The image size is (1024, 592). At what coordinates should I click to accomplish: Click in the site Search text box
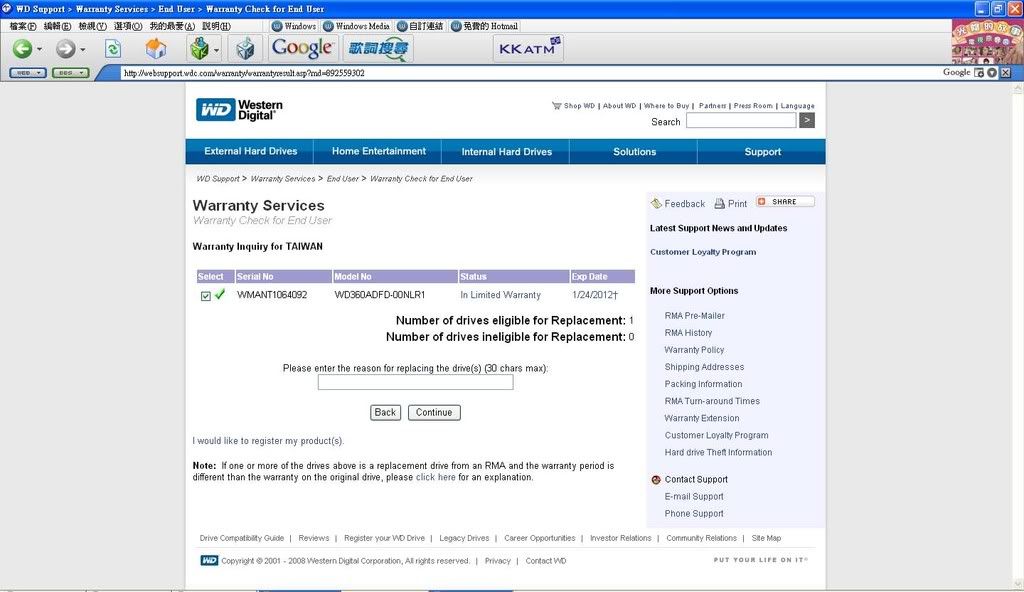(x=741, y=120)
